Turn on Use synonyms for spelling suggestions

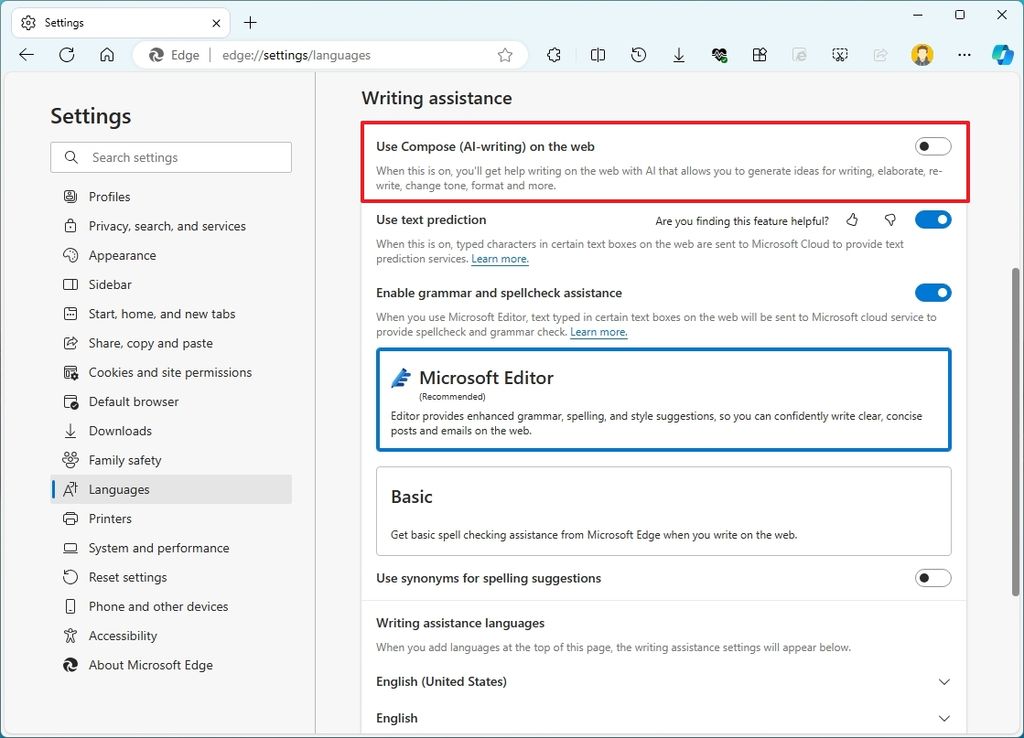932,578
